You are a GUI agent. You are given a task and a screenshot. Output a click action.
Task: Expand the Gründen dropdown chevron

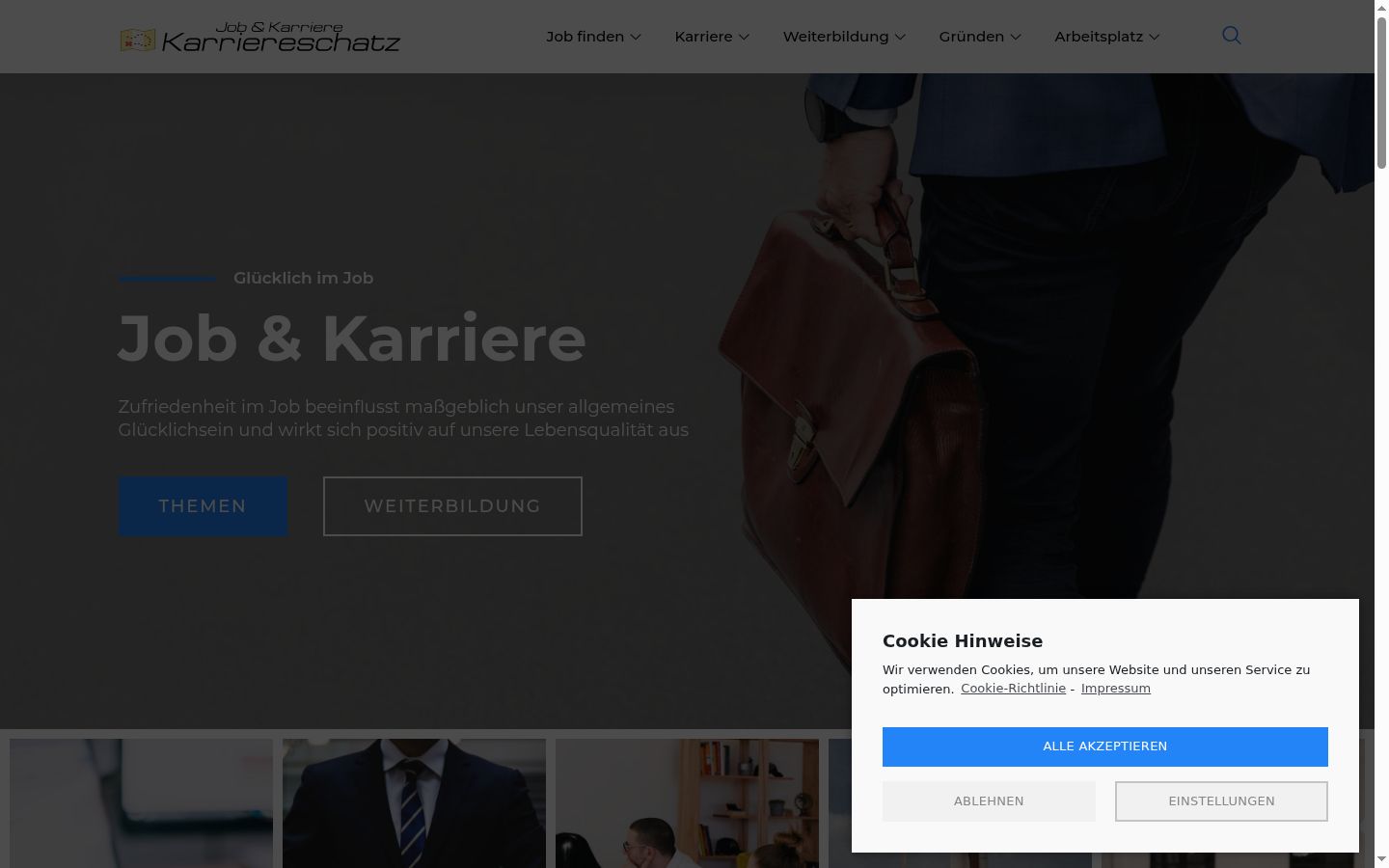(1016, 37)
